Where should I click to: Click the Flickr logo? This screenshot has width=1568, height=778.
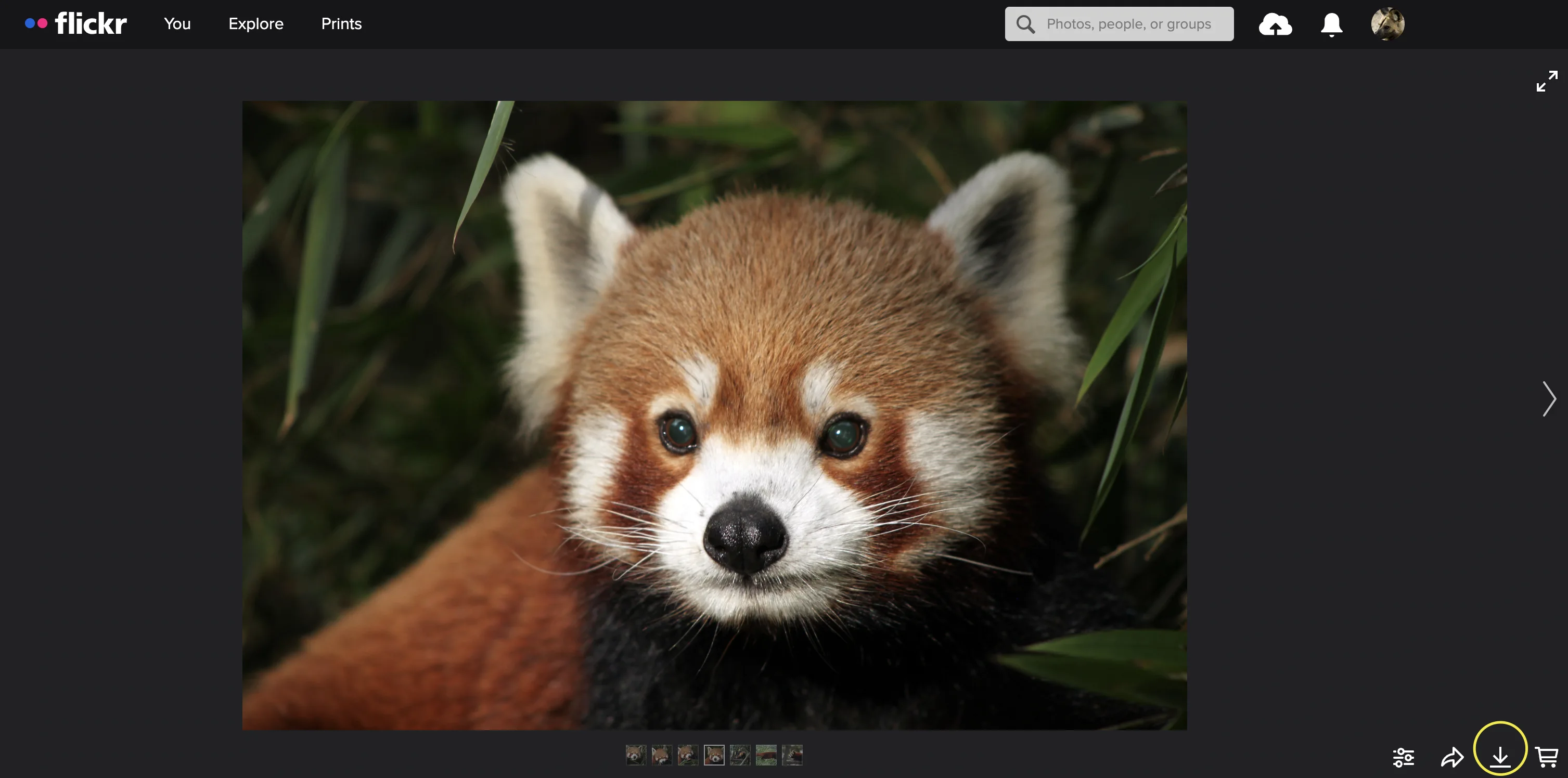(76, 24)
